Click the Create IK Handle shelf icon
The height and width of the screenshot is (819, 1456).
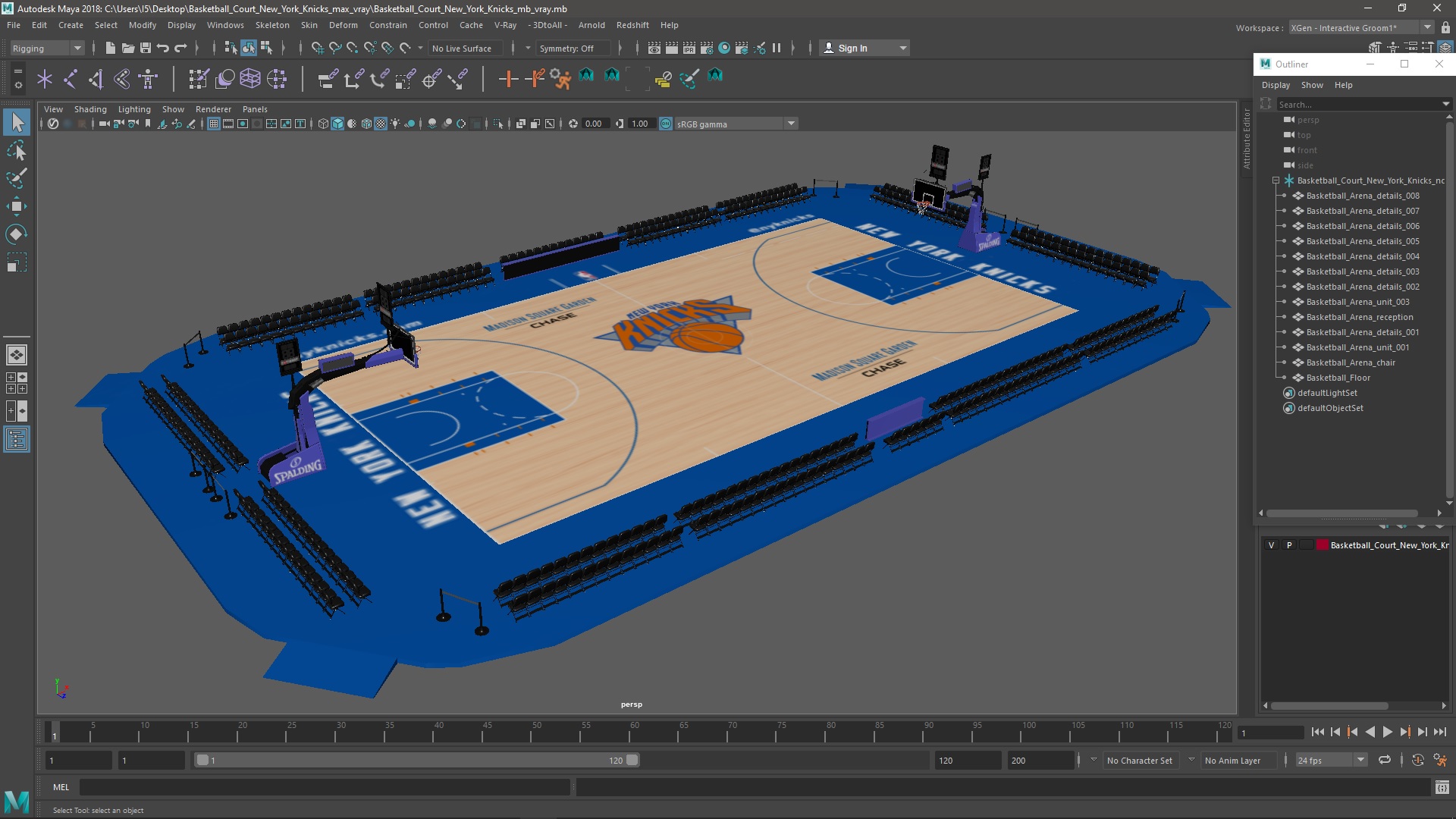click(96, 78)
